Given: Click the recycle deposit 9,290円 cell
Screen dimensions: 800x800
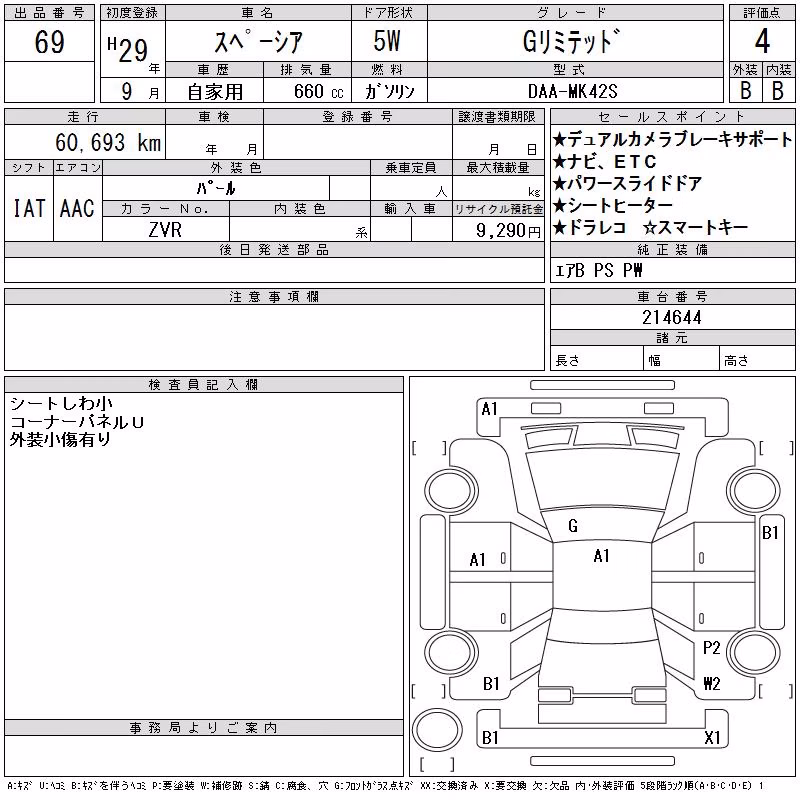Looking at the screenshot, I should [498, 230].
